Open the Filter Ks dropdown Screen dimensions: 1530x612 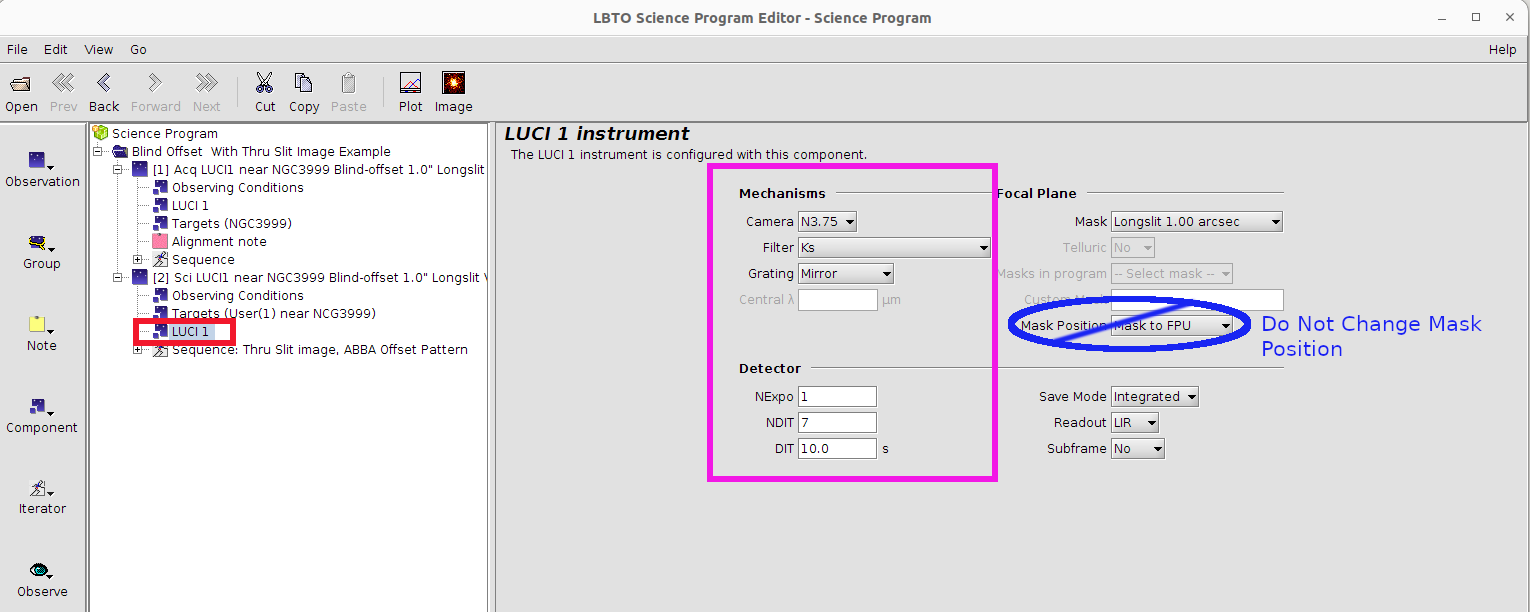(x=893, y=248)
